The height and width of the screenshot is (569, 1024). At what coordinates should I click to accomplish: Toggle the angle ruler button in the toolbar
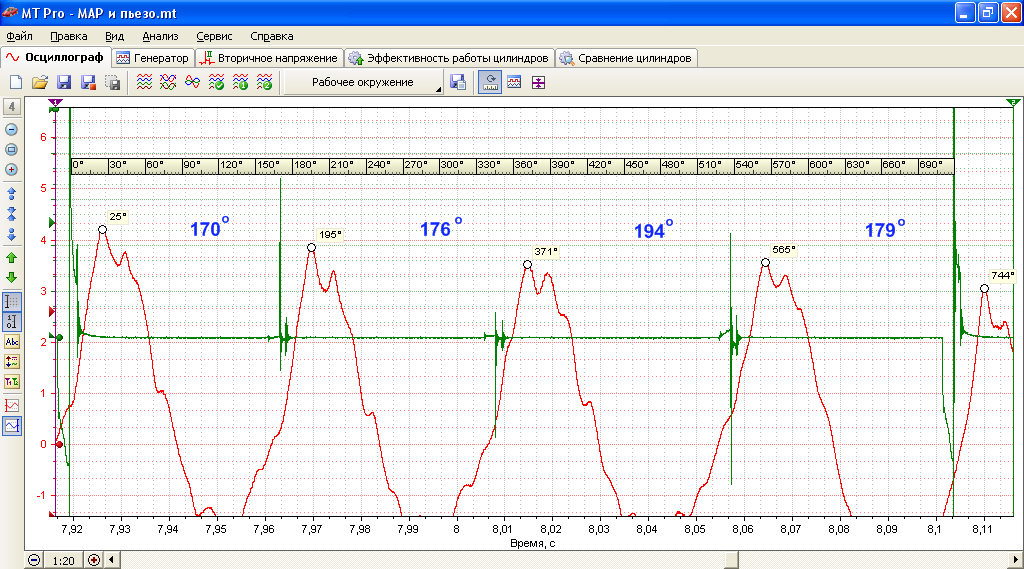[x=490, y=82]
